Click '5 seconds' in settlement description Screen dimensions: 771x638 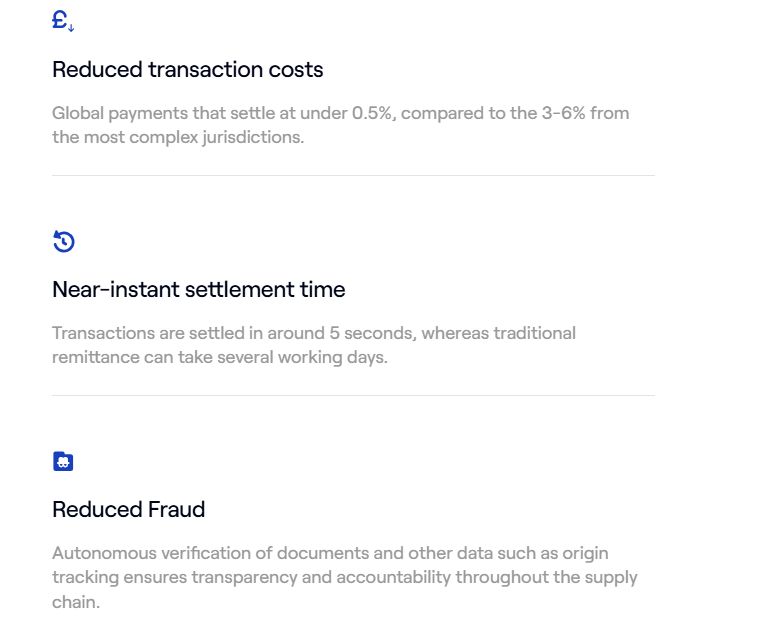click(373, 333)
